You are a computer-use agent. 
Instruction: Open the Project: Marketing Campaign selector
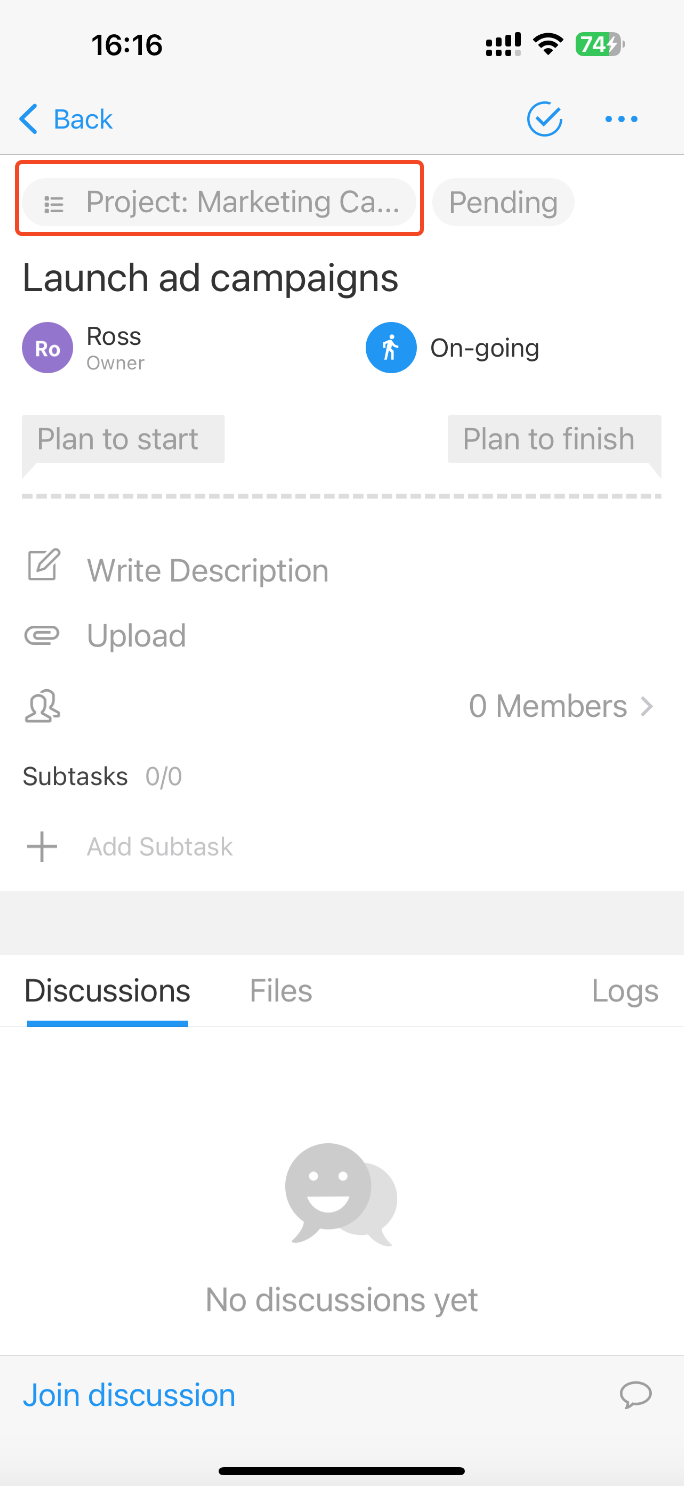[x=220, y=202]
